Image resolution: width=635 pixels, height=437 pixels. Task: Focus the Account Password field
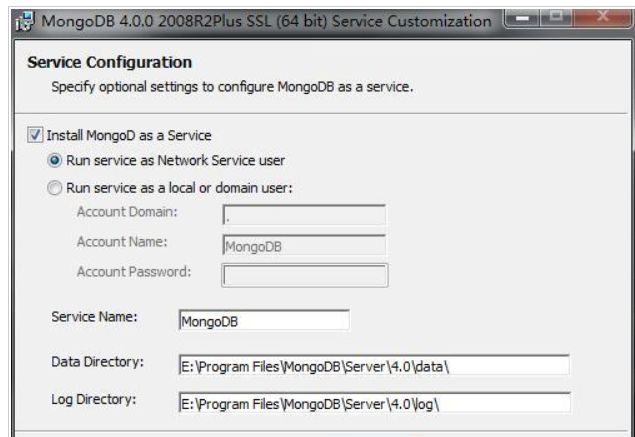pyautogui.click(x=305, y=275)
